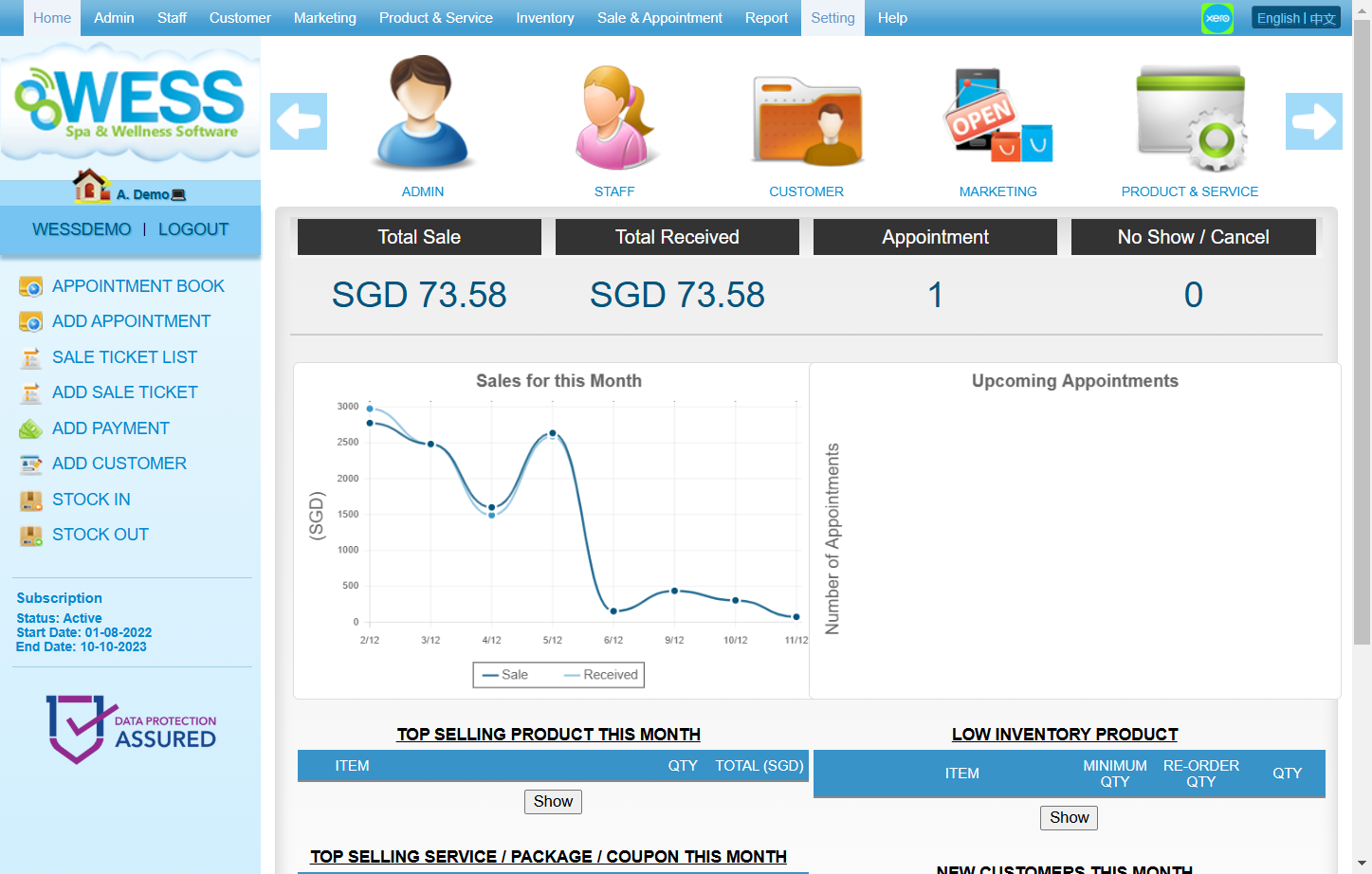Click the page vertical scrollbar
This screenshot has width=1372, height=874.
pos(1362,332)
